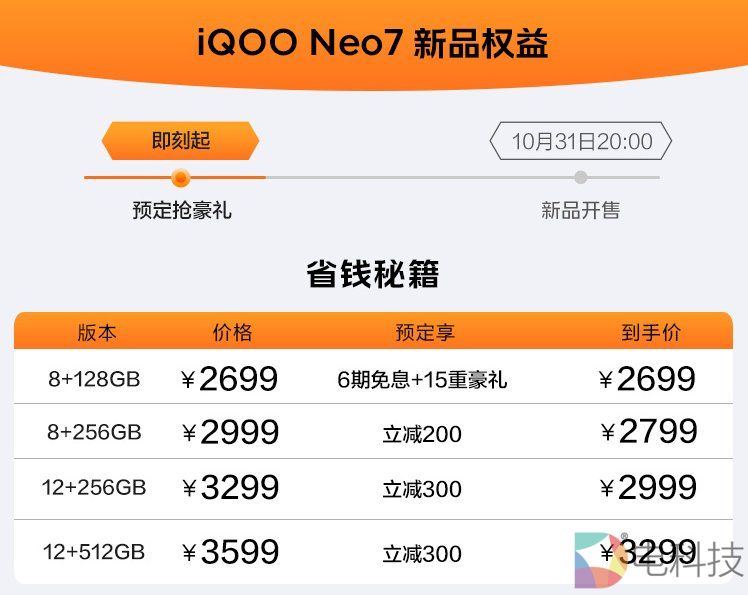Click the 新品开售 label

pyautogui.click(x=581, y=210)
